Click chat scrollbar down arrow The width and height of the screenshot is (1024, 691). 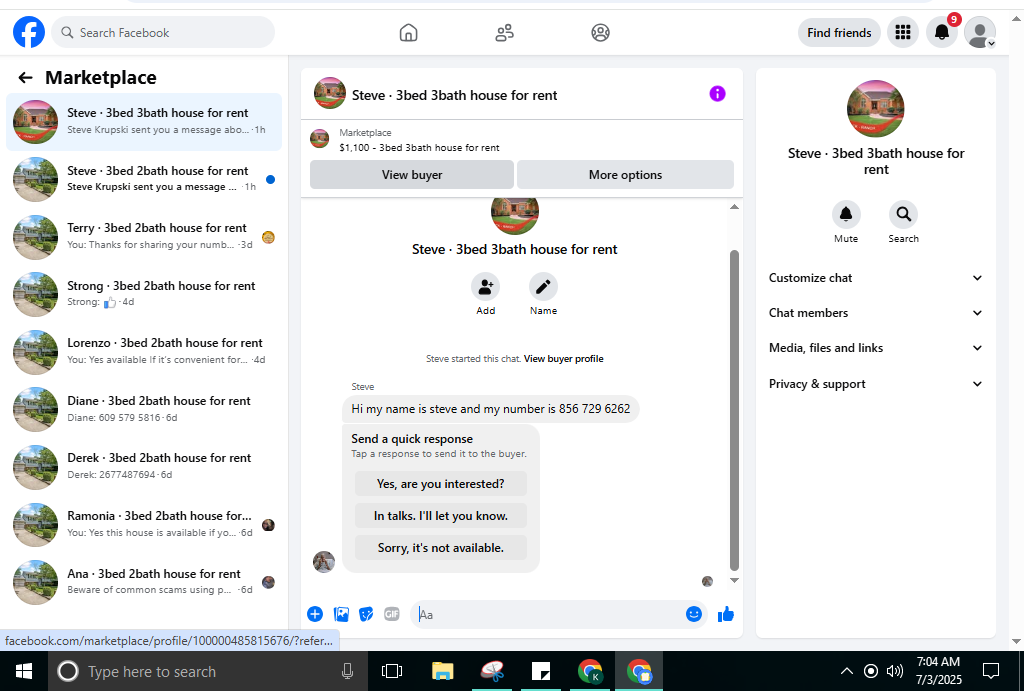click(x=734, y=580)
